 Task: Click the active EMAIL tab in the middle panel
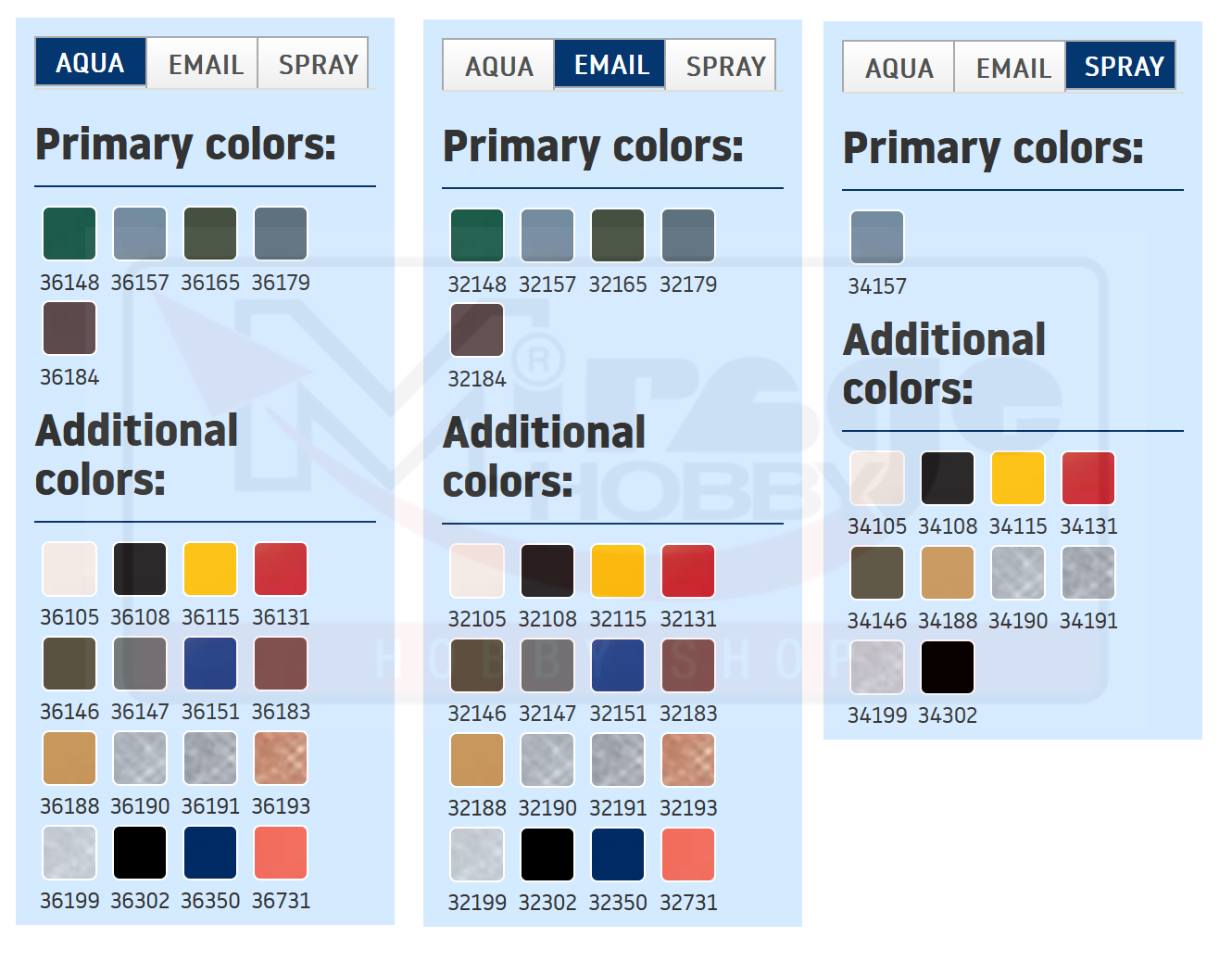(610, 65)
